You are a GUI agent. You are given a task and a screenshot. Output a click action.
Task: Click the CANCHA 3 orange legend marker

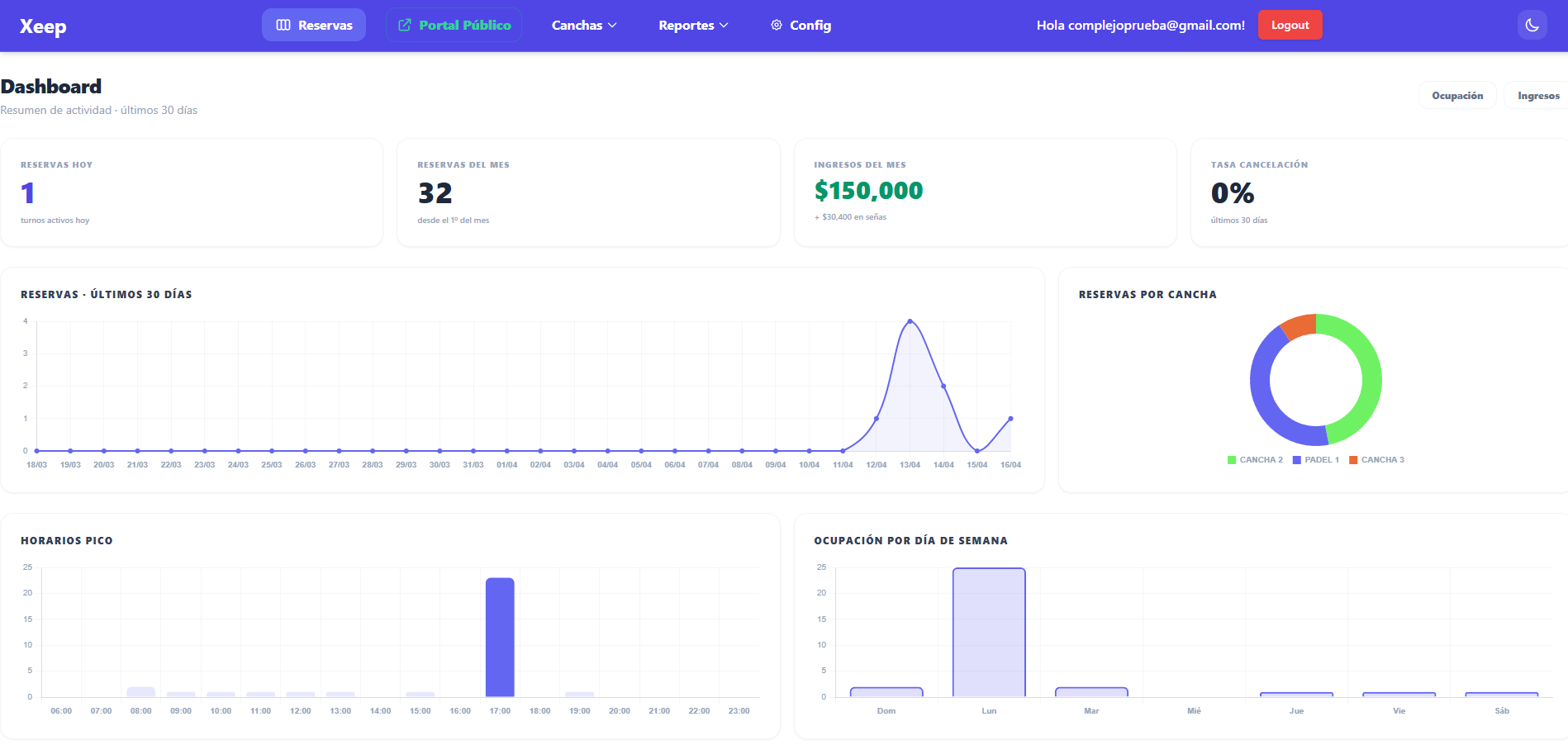(1352, 459)
